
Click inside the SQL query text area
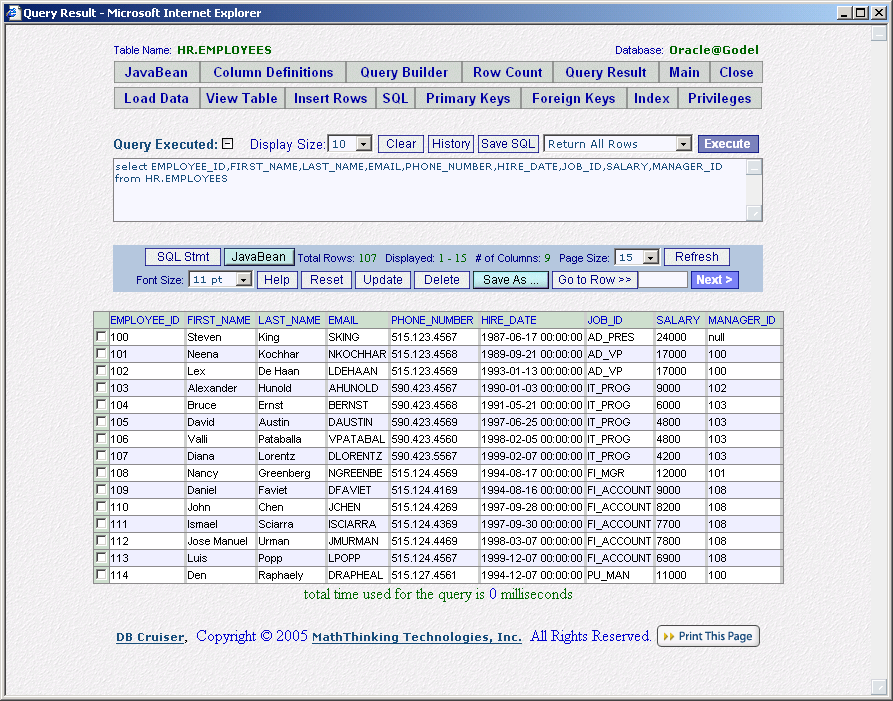[430, 190]
